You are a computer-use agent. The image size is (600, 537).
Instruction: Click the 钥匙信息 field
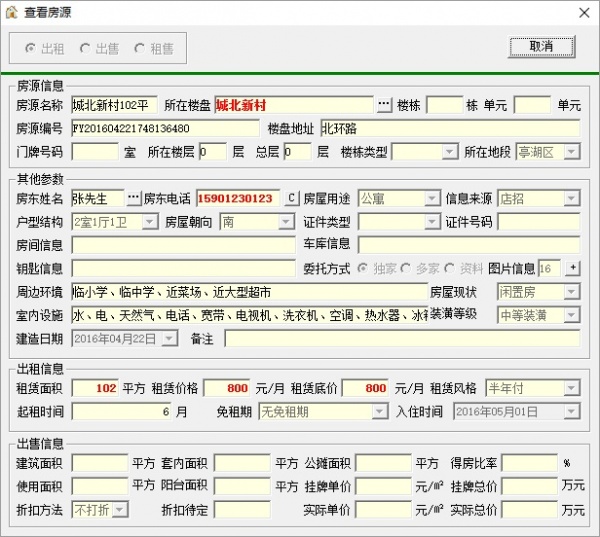[184, 268]
